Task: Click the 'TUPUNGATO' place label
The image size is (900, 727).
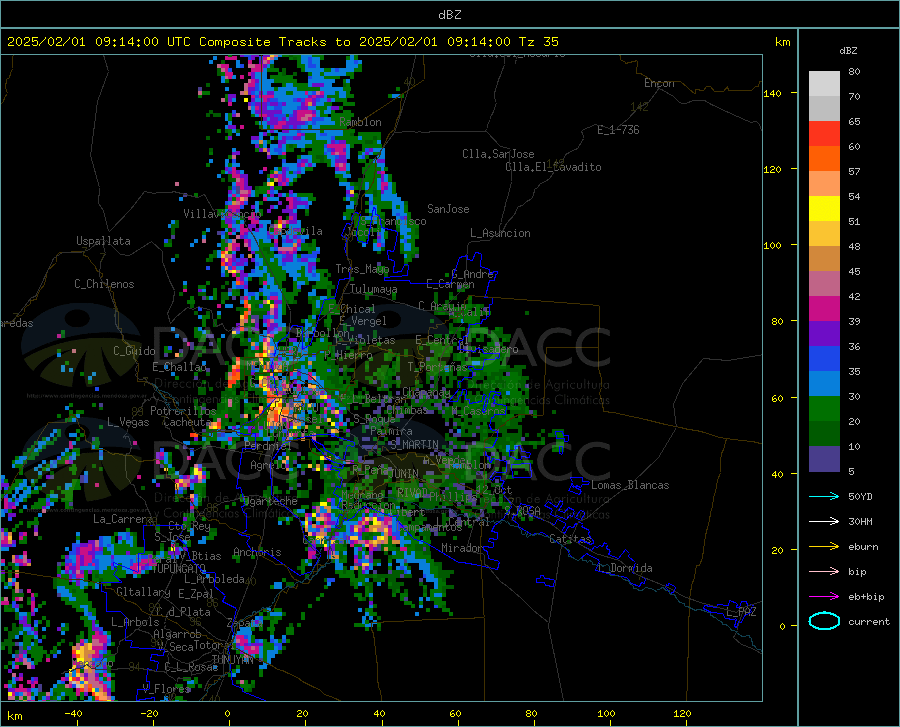Action: pyautogui.click(x=180, y=568)
